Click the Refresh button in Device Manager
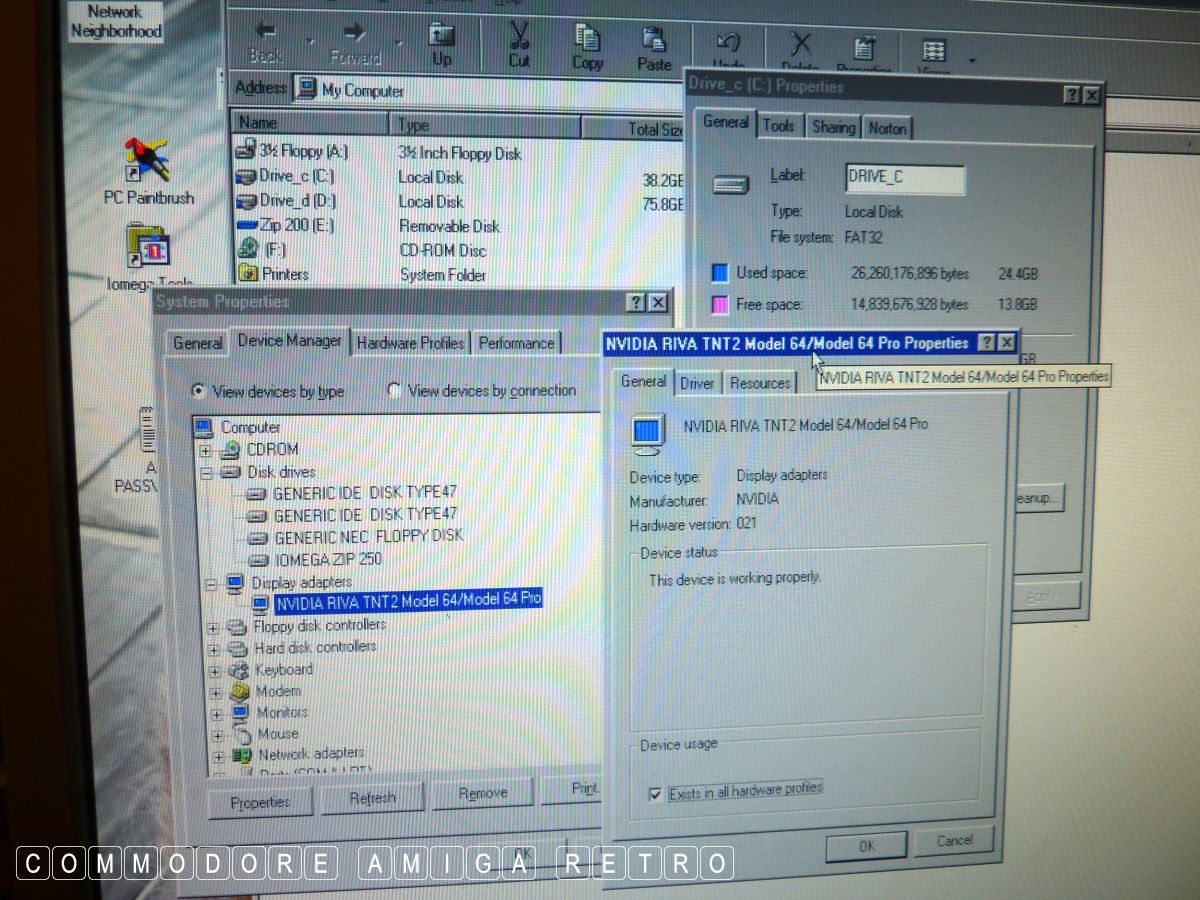This screenshot has width=1200, height=900. [x=372, y=798]
